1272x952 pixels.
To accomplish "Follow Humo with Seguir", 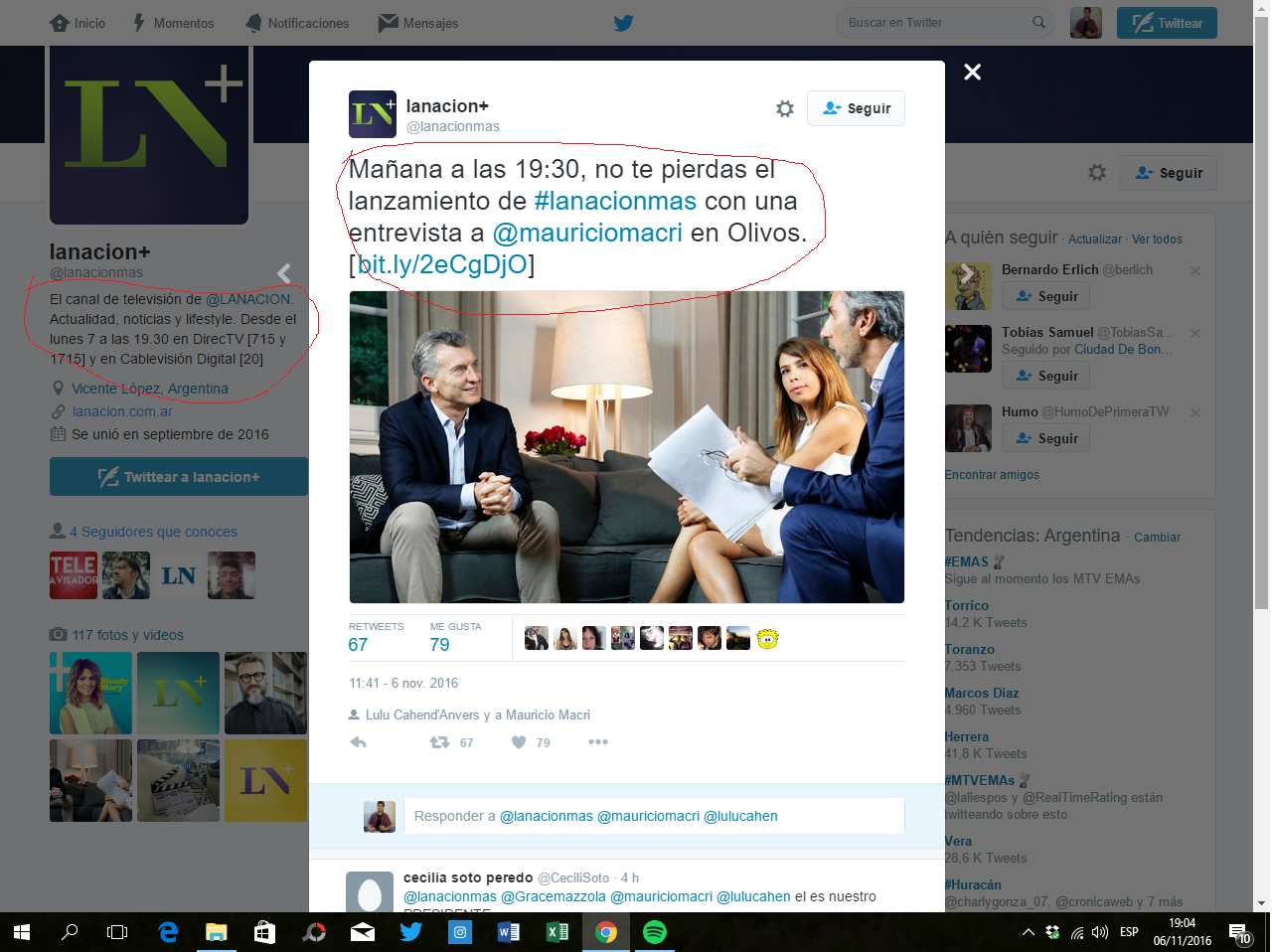I will click(1046, 438).
